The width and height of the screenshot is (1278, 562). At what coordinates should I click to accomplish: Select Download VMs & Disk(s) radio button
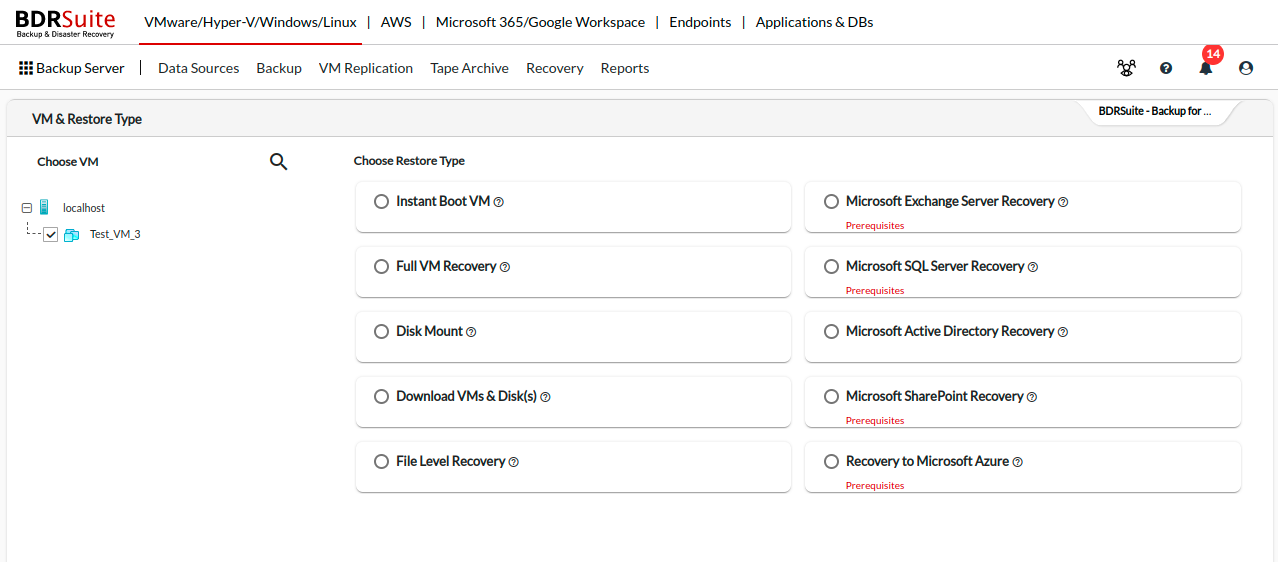[x=381, y=396]
